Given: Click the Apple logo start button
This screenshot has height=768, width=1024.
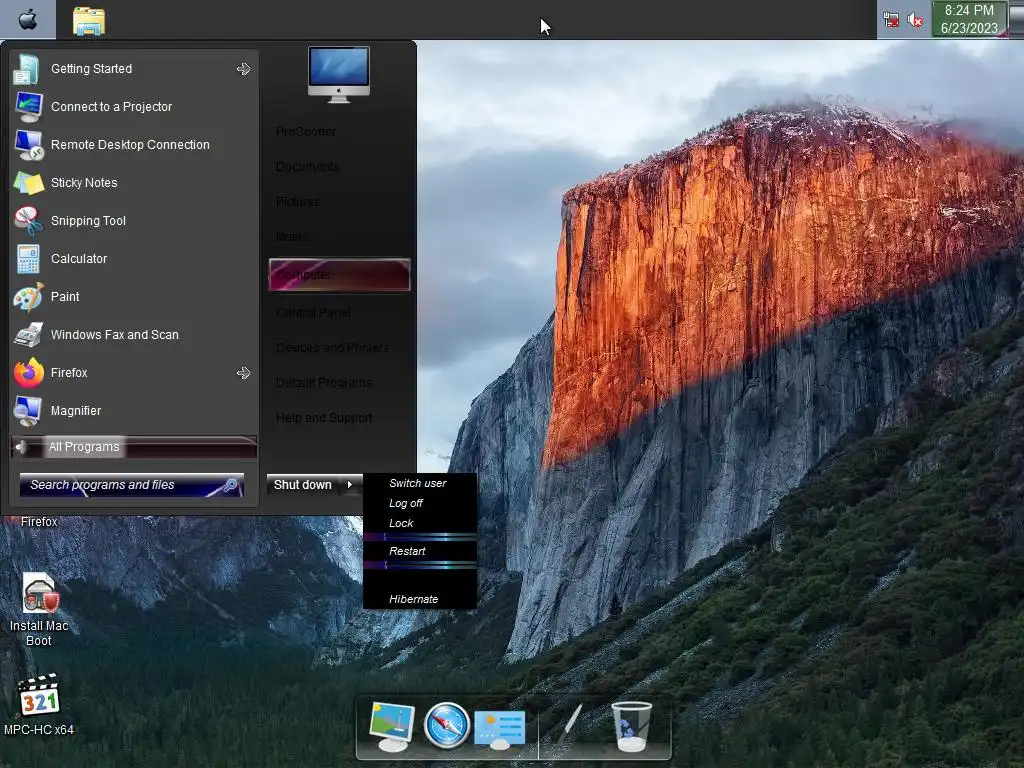Looking at the screenshot, I should coord(27,20).
